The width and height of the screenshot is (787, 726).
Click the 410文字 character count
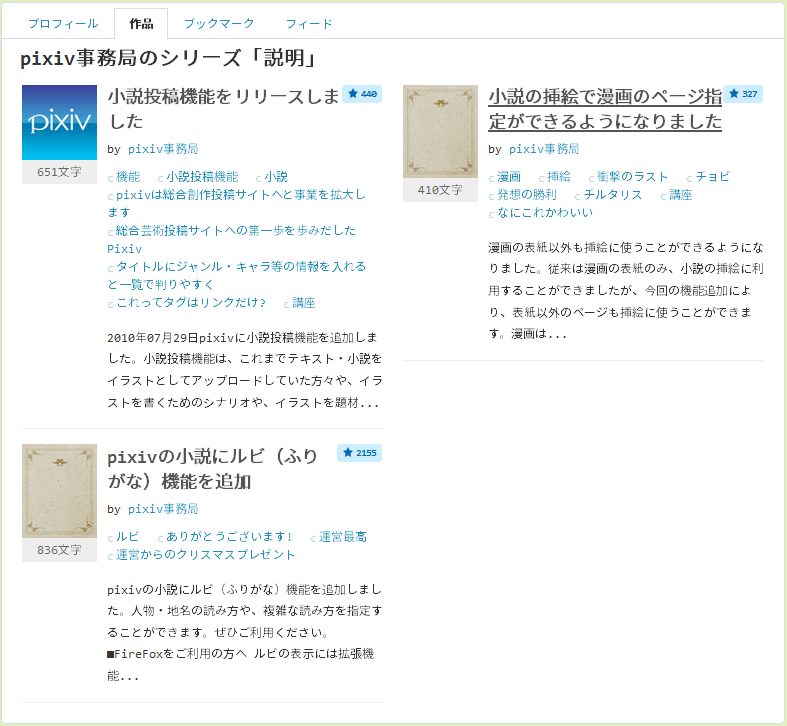tap(440, 190)
